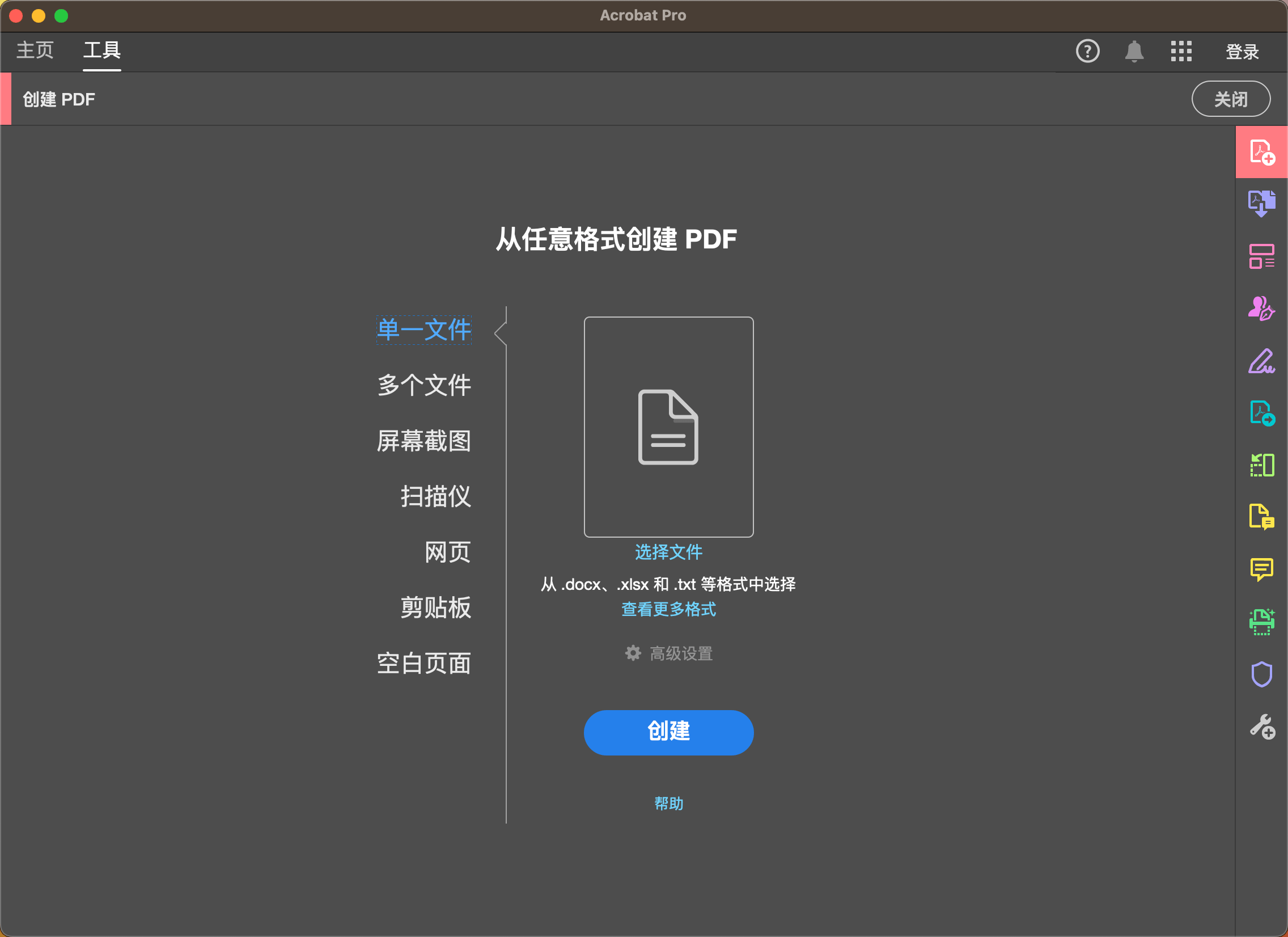
Task: Open the green Compare/crop pages tool icon
Action: [1261, 465]
